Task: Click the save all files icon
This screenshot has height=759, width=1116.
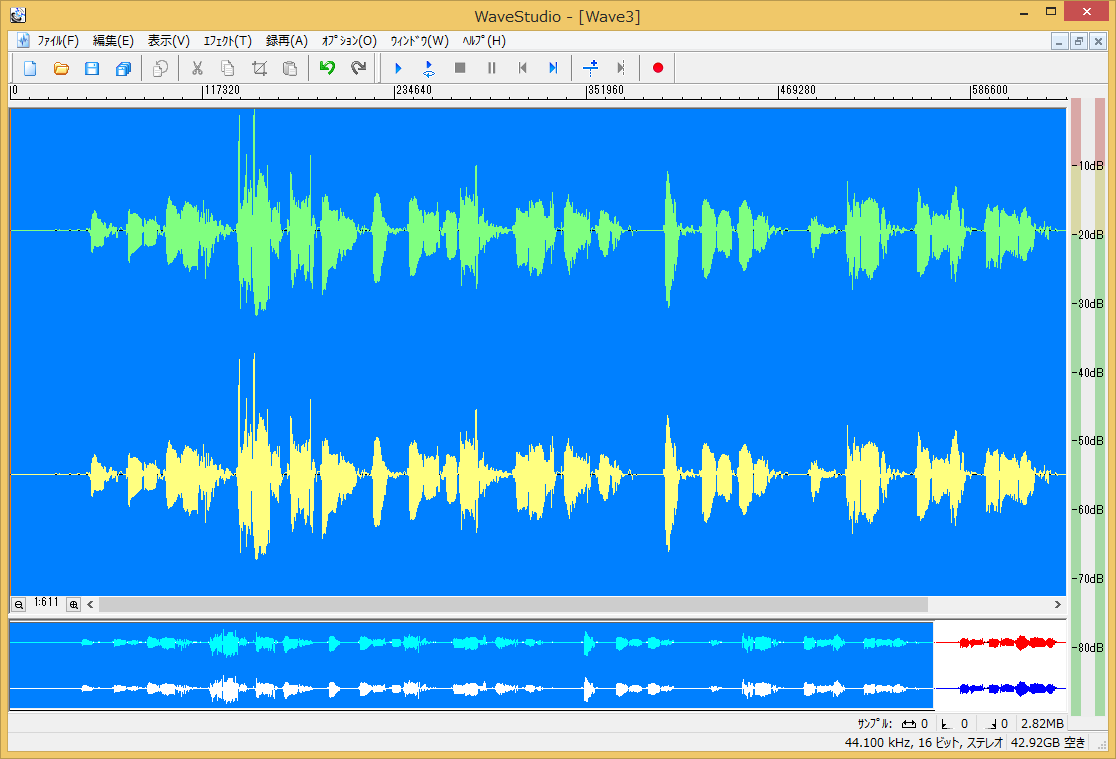Action: (123, 68)
